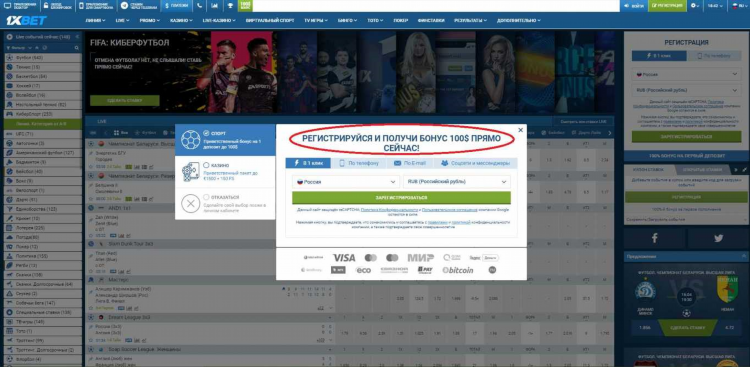The width and height of the screenshot is (750, 367).
Task: Open the RUB currency dropdown in right panel
Action: pos(686,90)
